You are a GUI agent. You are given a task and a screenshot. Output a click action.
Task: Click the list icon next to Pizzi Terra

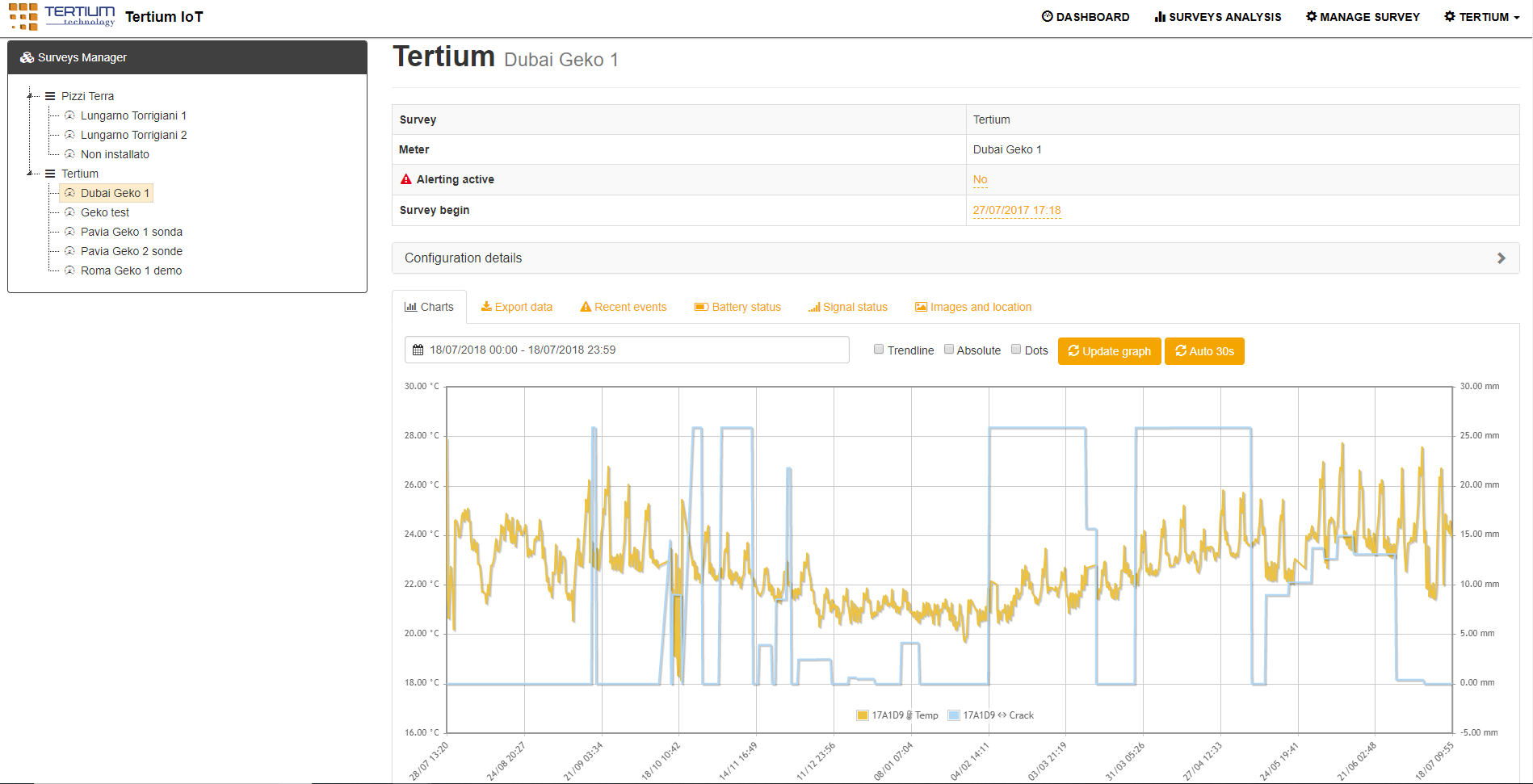coord(50,96)
